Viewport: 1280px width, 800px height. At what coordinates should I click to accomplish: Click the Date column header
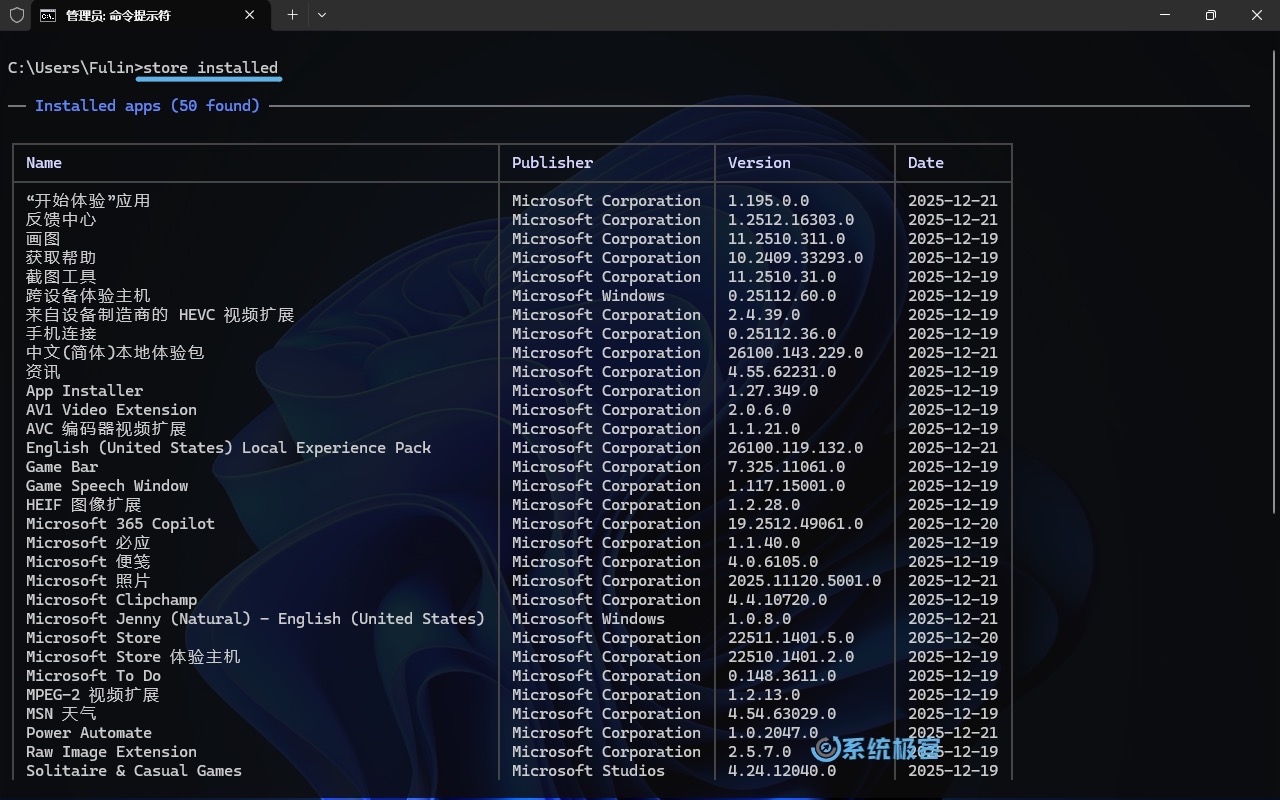(x=925, y=163)
